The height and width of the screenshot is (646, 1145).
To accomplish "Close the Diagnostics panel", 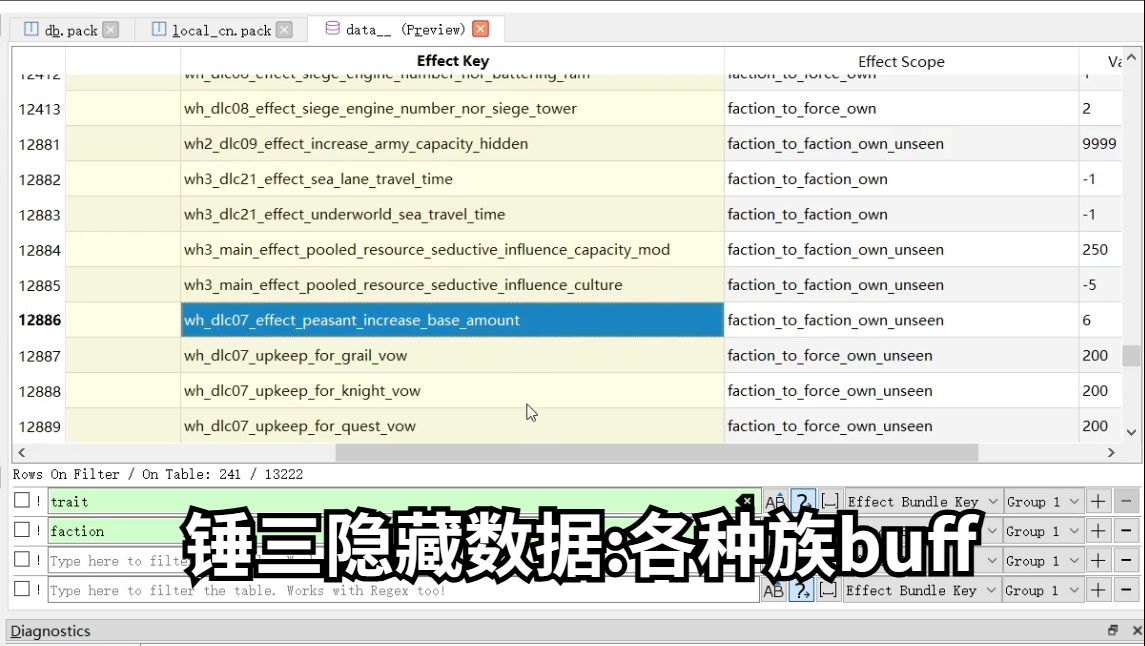I will click(x=1136, y=630).
